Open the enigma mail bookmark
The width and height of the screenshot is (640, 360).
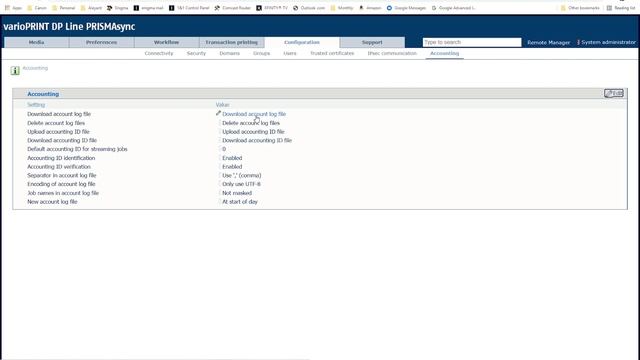(149, 8)
